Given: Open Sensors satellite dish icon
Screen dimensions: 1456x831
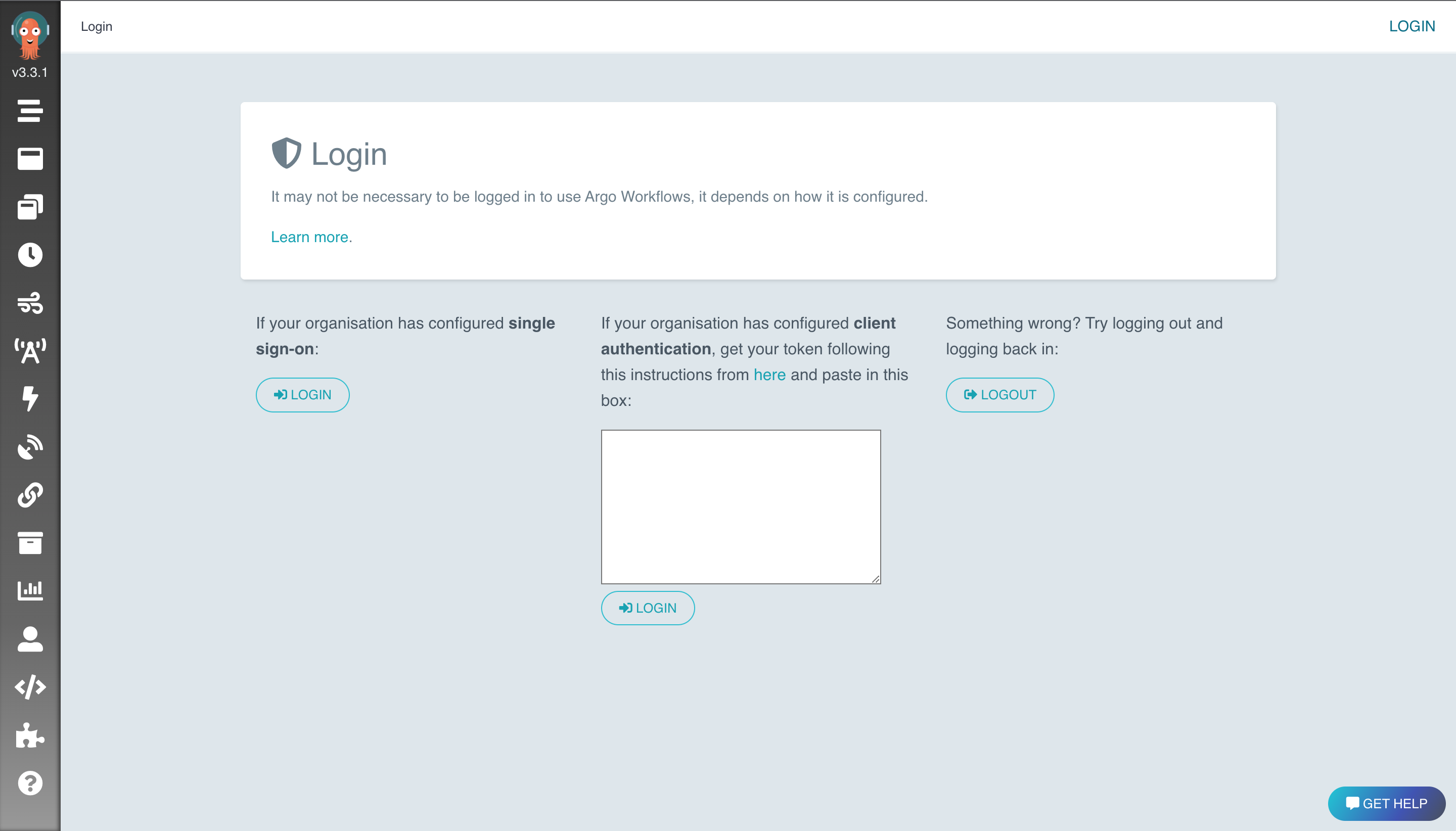Looking at the screenshot, I should pyautogui.click(x=30, y=447).
